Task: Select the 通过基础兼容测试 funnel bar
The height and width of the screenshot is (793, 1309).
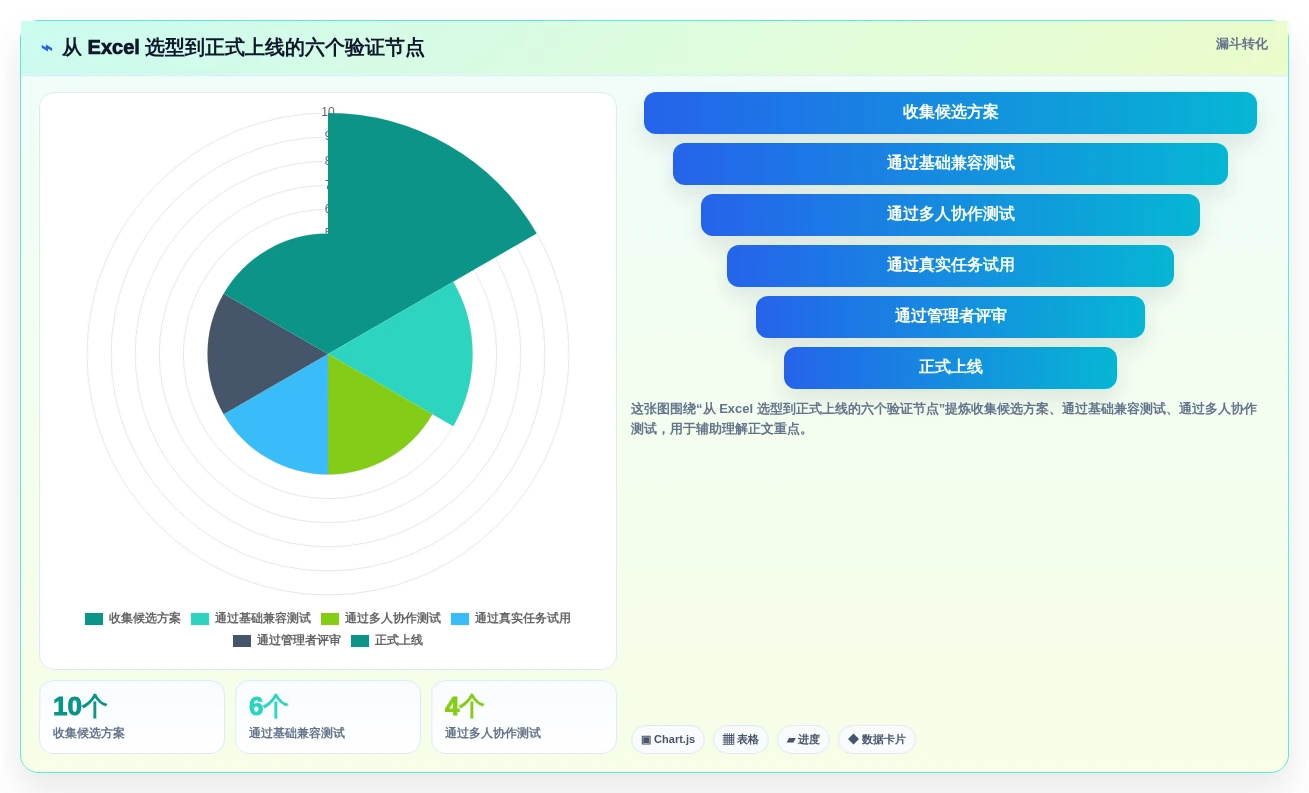Action: 950,164
